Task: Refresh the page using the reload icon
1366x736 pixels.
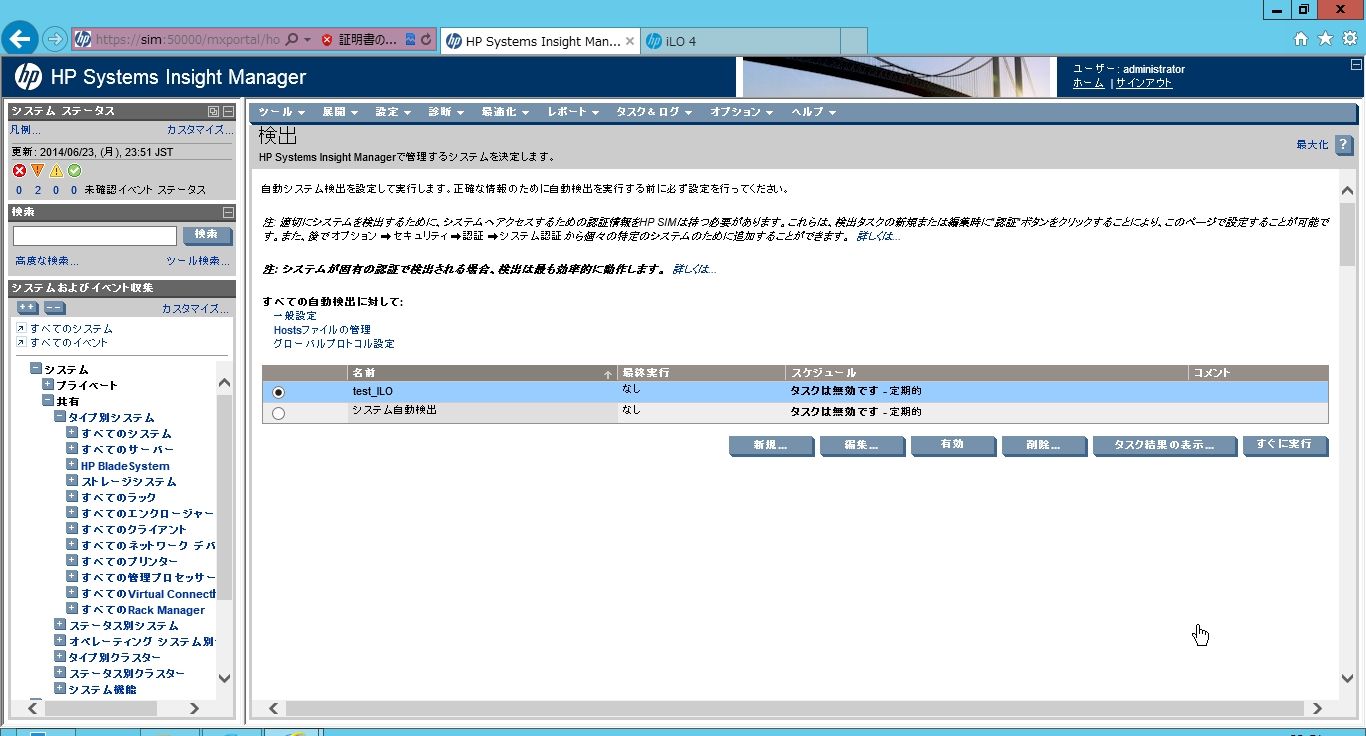Action: click(427, 40)
